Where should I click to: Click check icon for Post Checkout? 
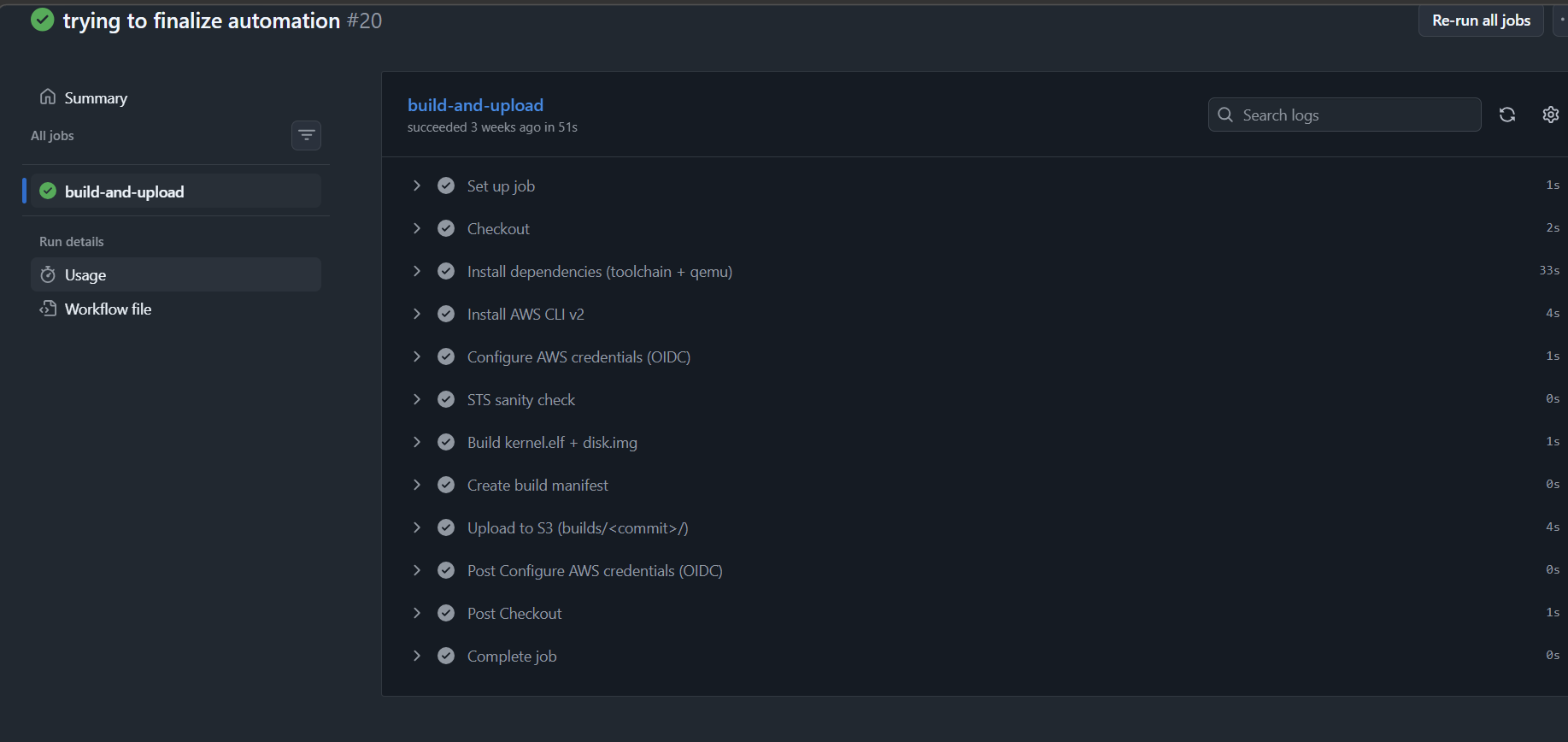coord(446,613)
